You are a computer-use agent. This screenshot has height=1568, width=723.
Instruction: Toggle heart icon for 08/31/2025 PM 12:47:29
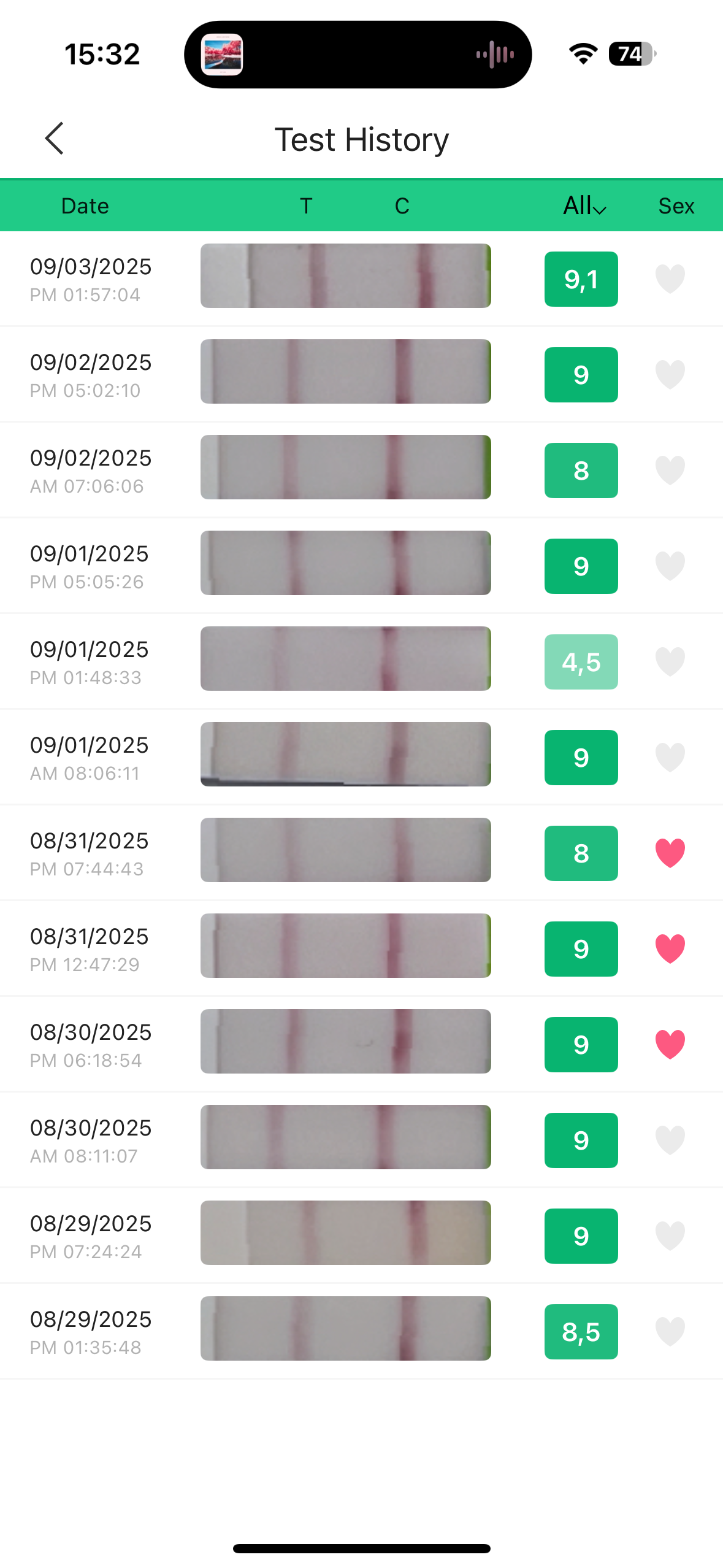click(670, 949)
